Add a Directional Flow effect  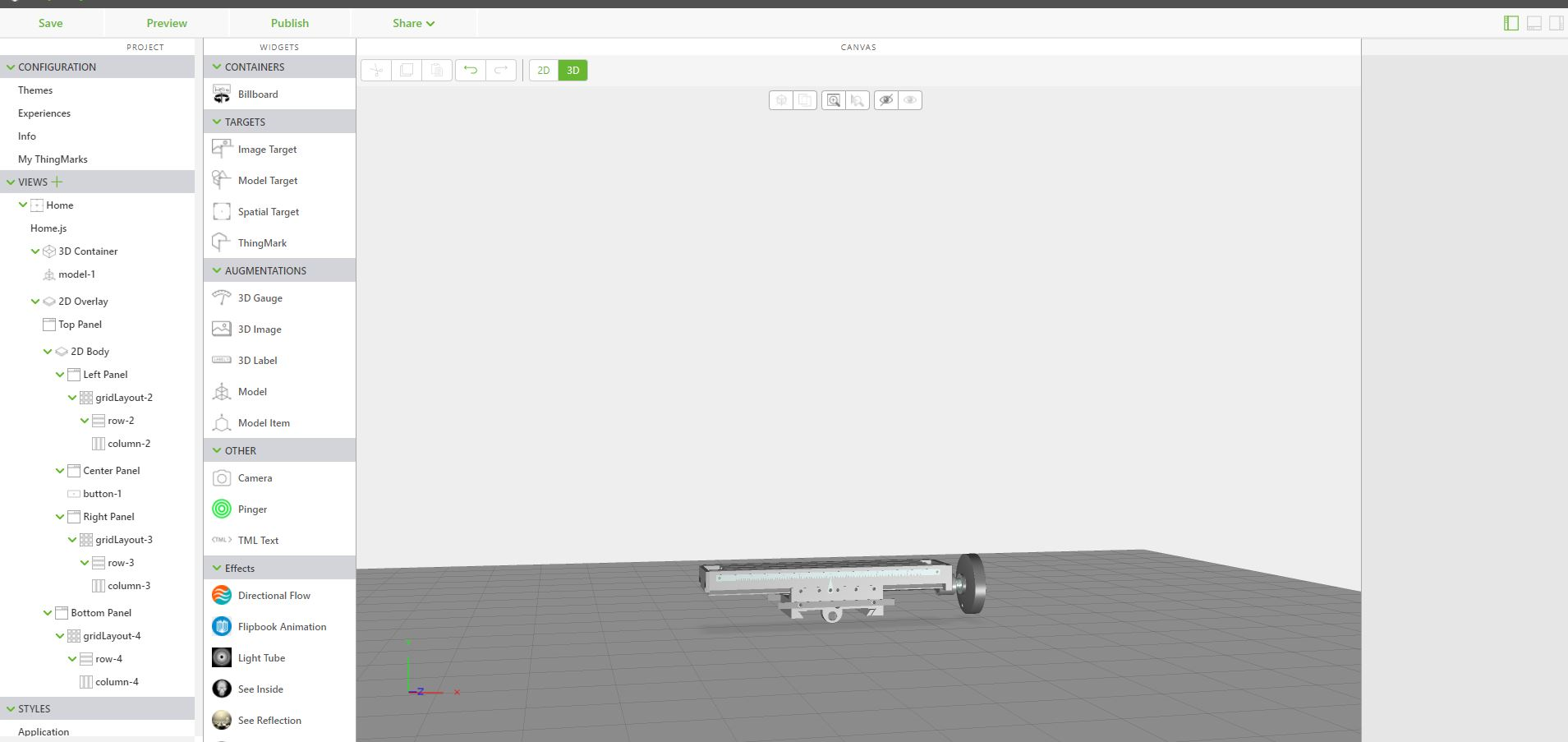tap(274, 595)
